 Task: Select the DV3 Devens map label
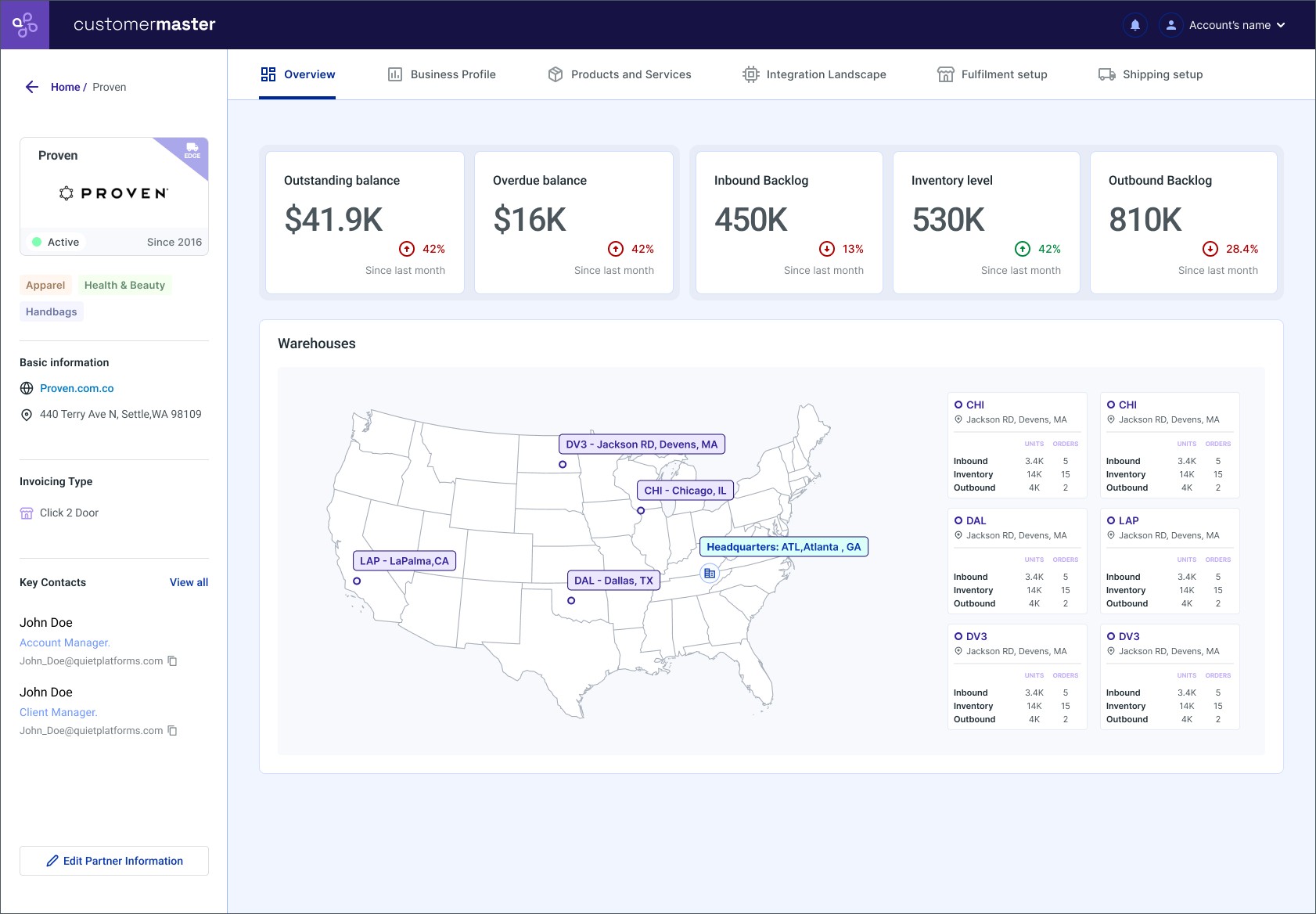point(642,444)
